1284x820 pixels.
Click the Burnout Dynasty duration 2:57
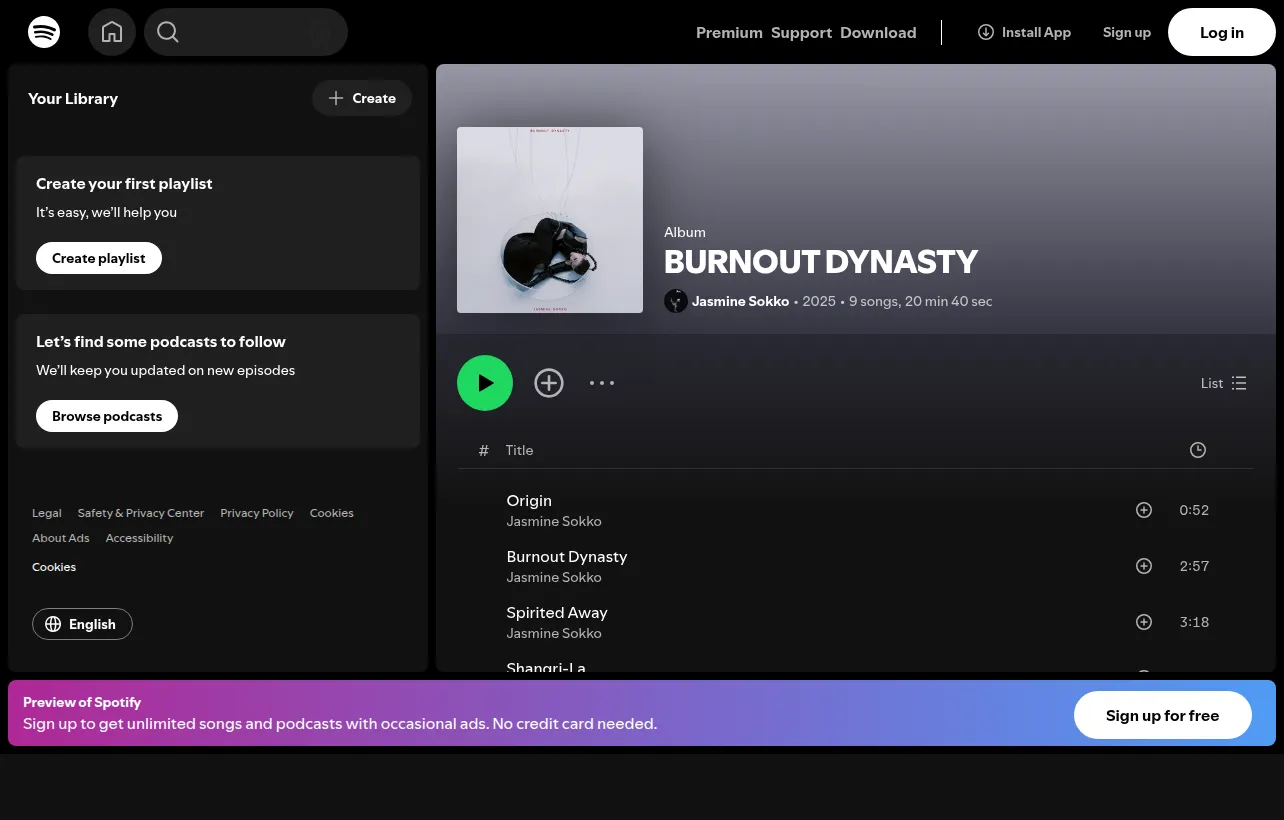(1194, 566)
